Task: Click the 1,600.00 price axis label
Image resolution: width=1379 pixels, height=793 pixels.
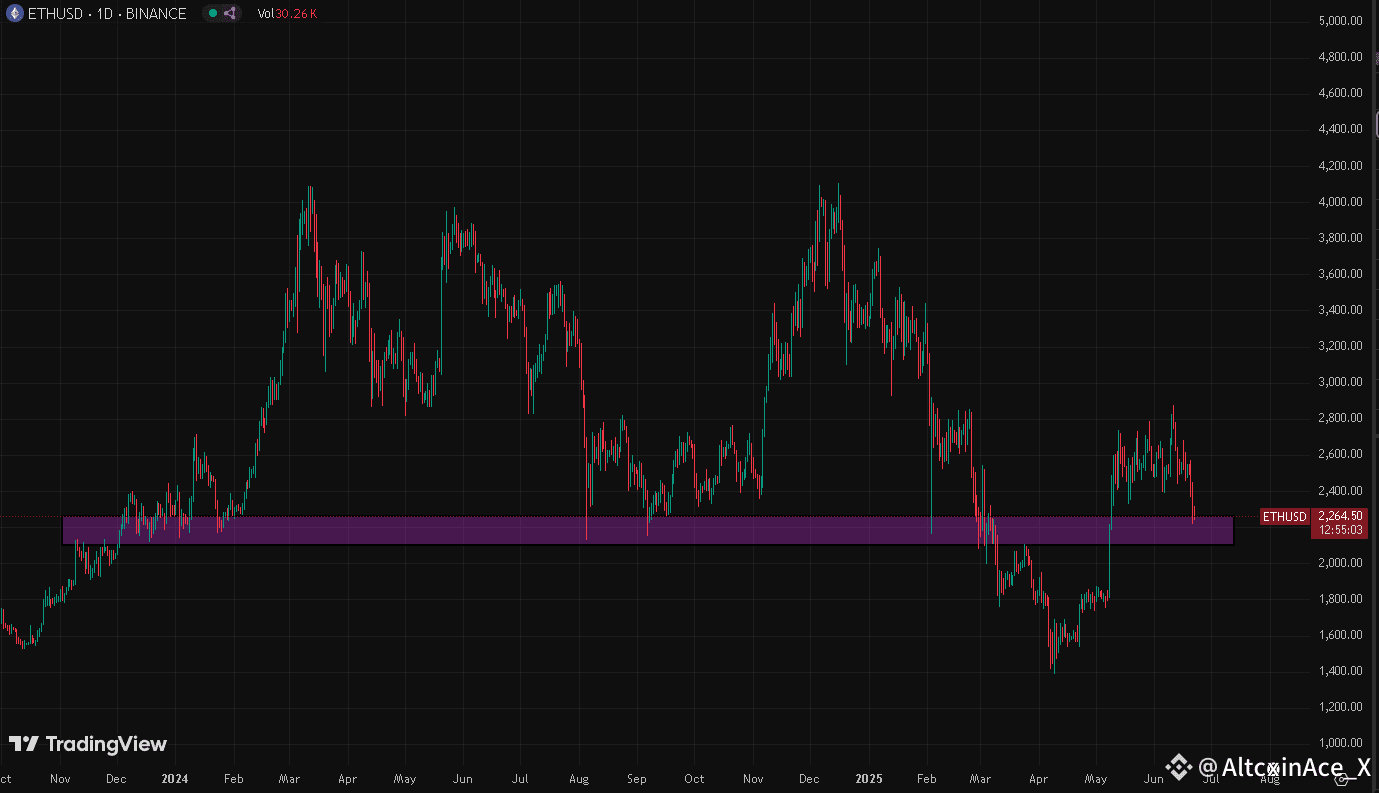Action: pos(1340,635)
